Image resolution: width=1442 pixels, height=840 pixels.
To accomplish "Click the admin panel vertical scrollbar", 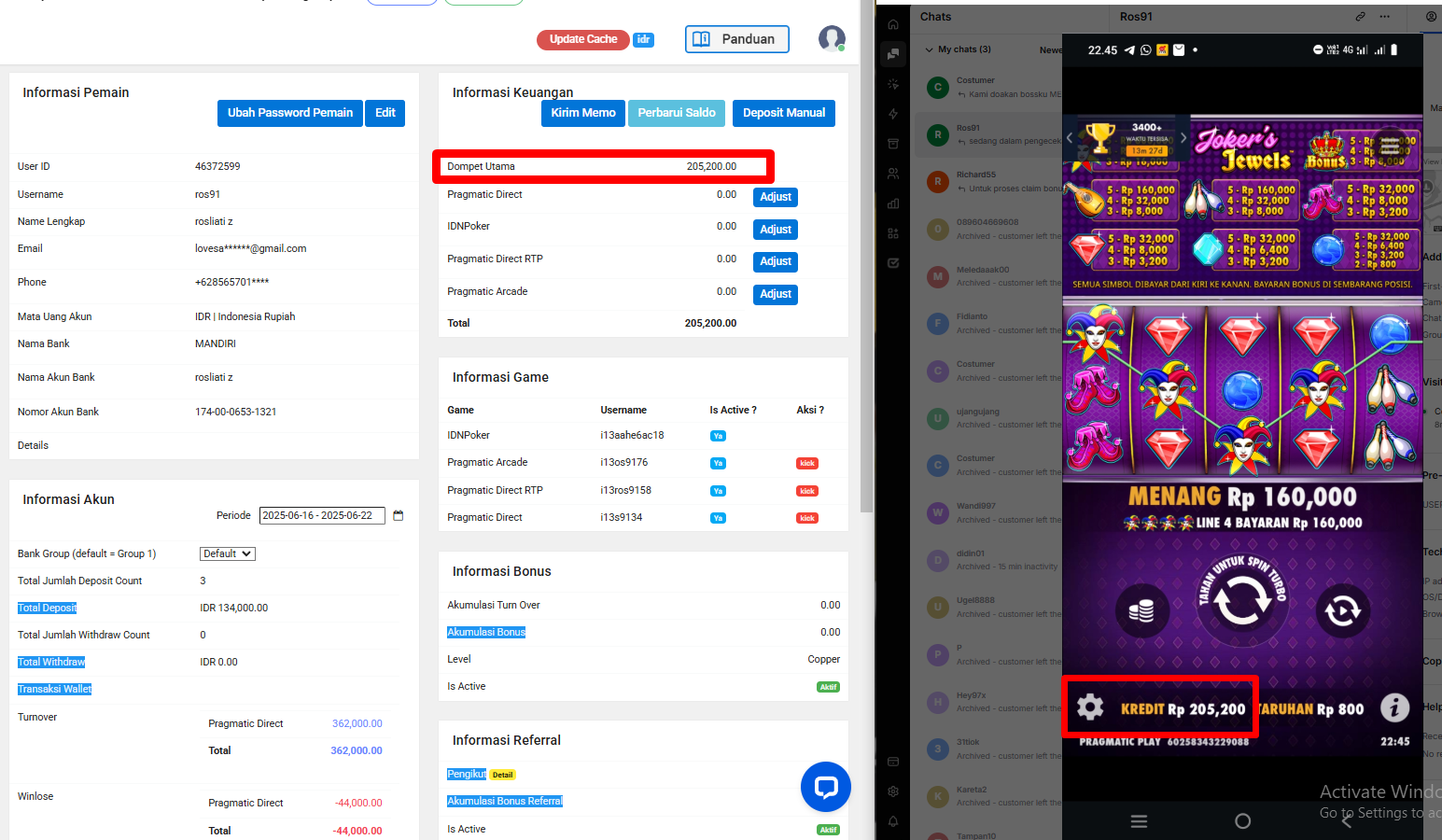I will coord(867,257).
